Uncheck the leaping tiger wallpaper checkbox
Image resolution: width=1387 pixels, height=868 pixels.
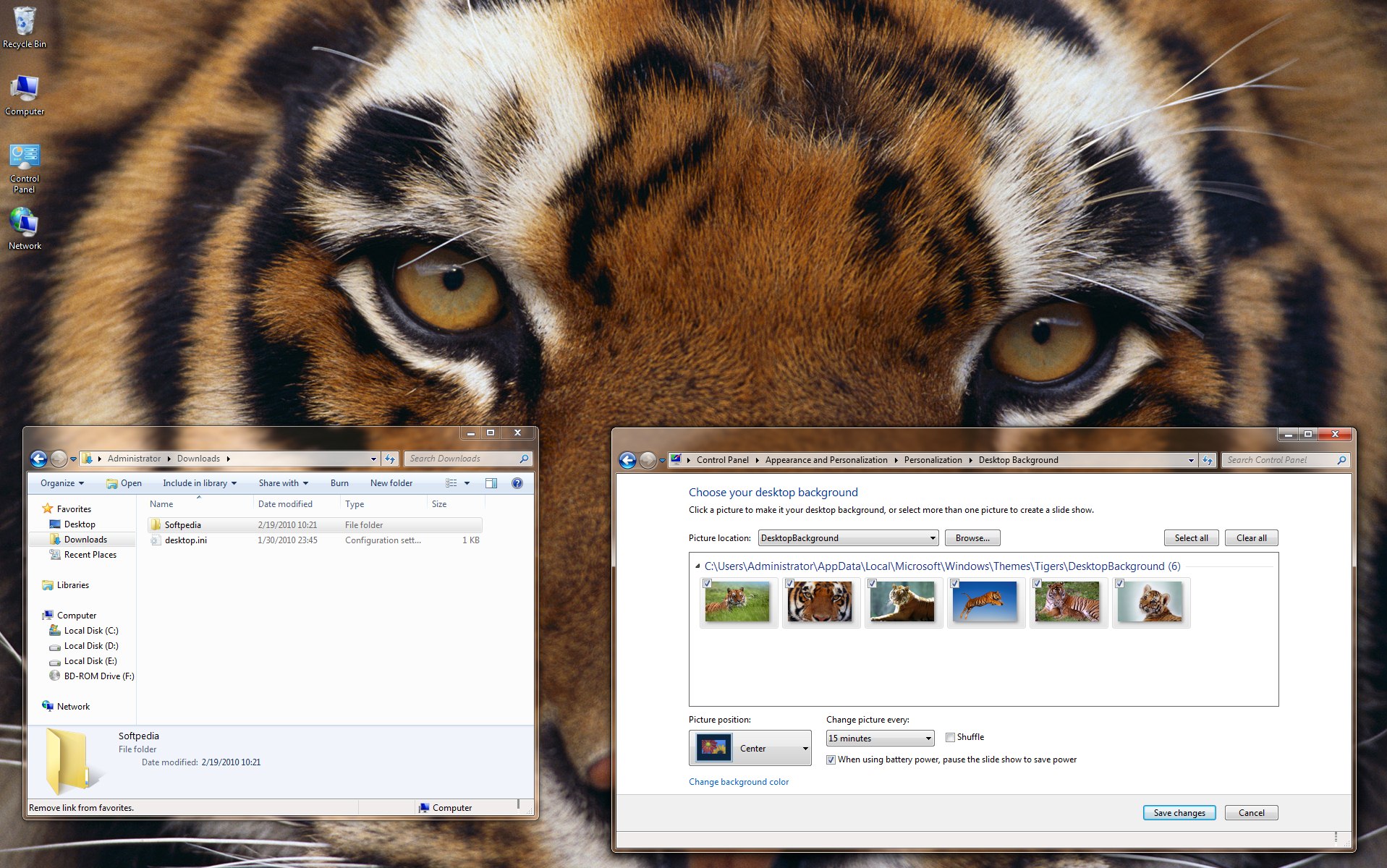click(x=955, y=584)
